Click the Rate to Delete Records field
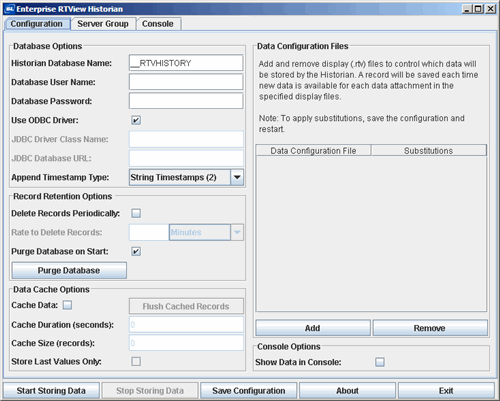This screenshot has width=500, height=401. [149, 232]
